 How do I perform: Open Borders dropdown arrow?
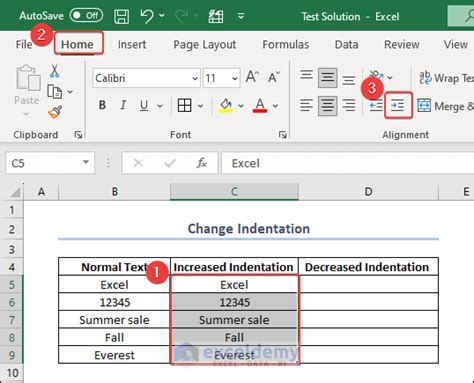200,106
